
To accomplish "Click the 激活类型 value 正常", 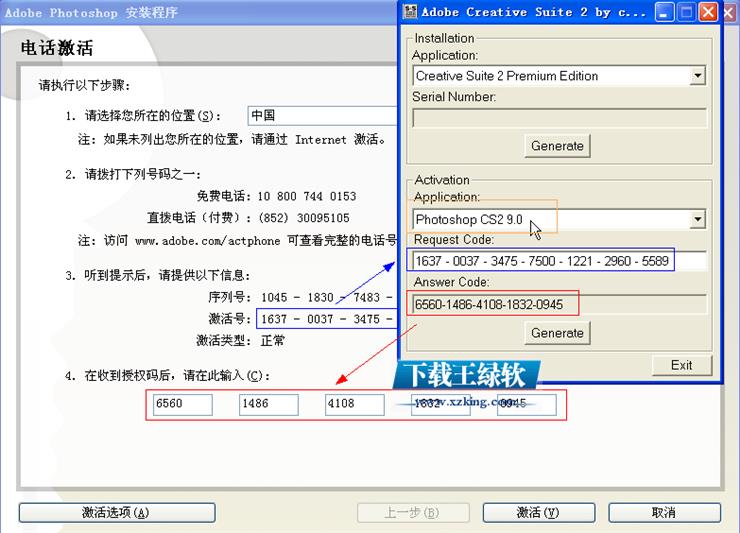I will (x=273, y=340).
